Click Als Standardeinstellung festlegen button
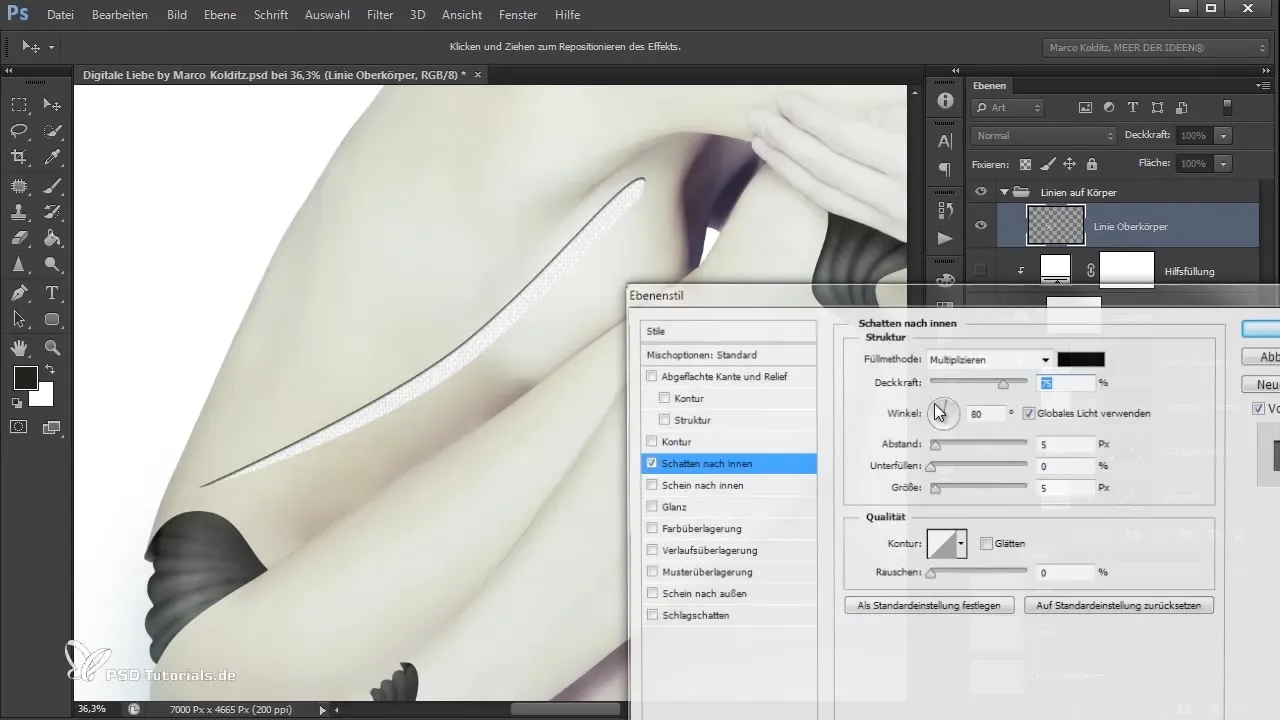The height and width of the screenshot is (720, 1280). (929, 605)
